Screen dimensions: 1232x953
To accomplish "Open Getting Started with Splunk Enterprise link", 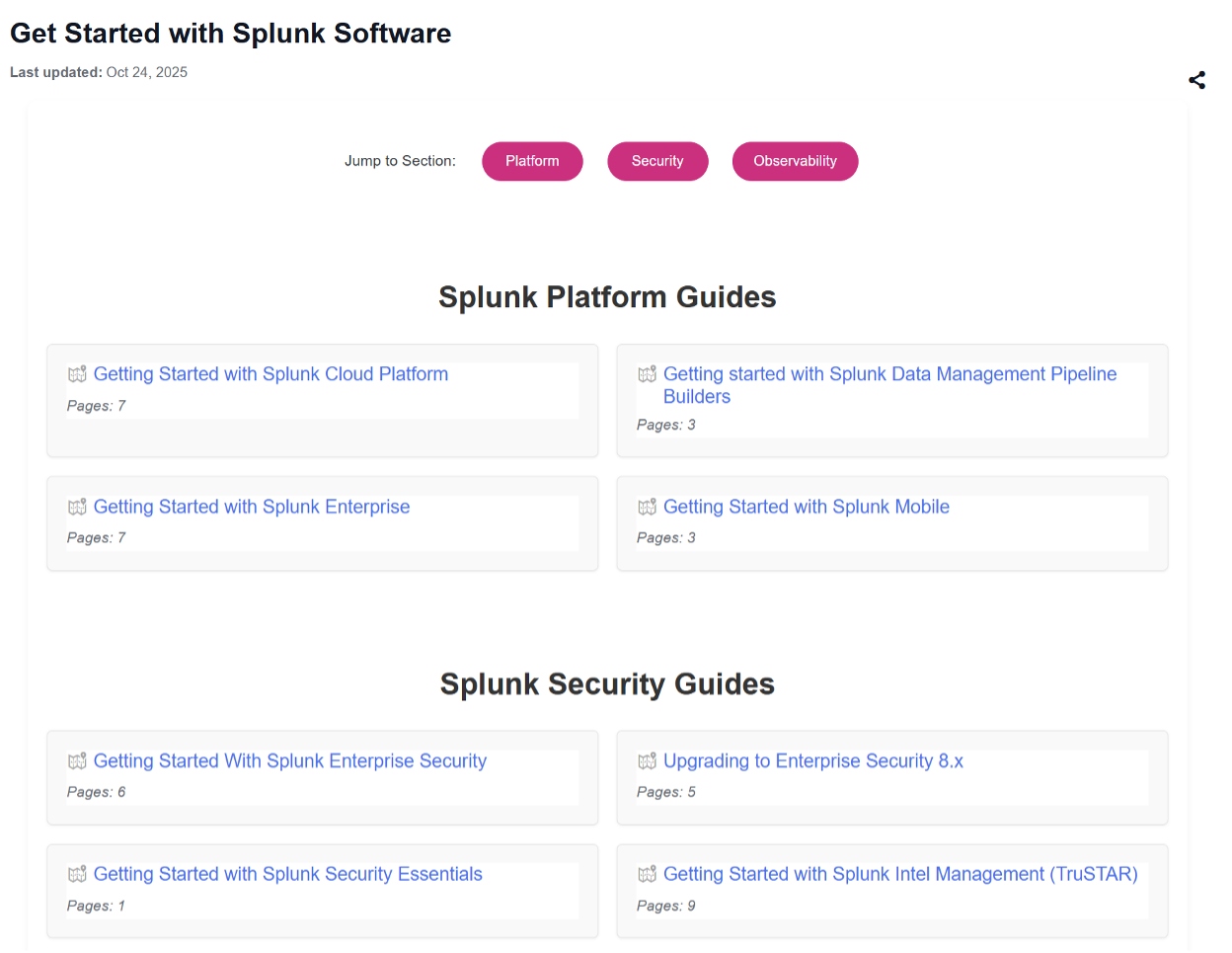I will (252, 507).
